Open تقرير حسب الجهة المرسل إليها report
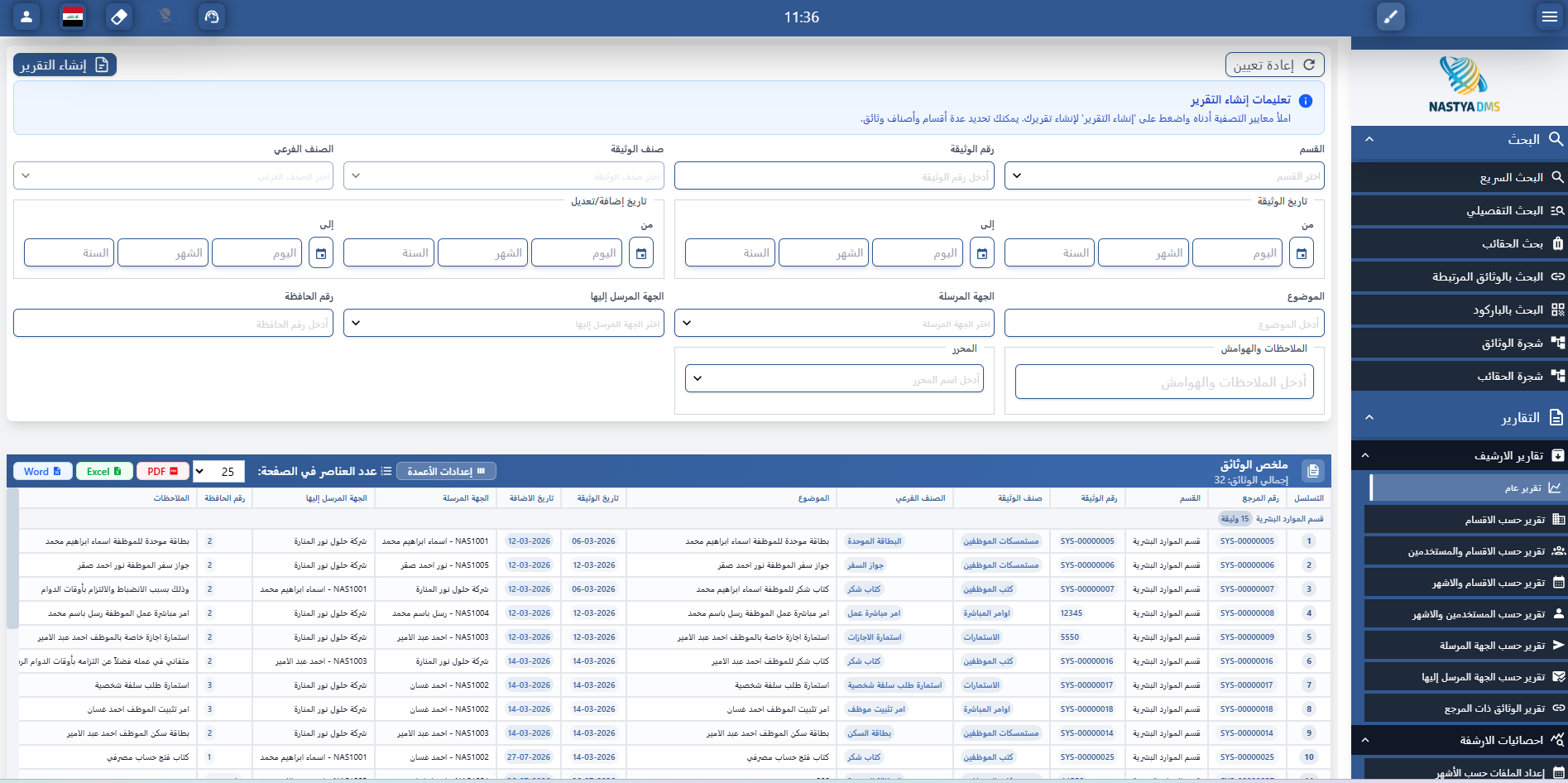This screenshot has height=783, width=1568. (x=1466, y=676)
